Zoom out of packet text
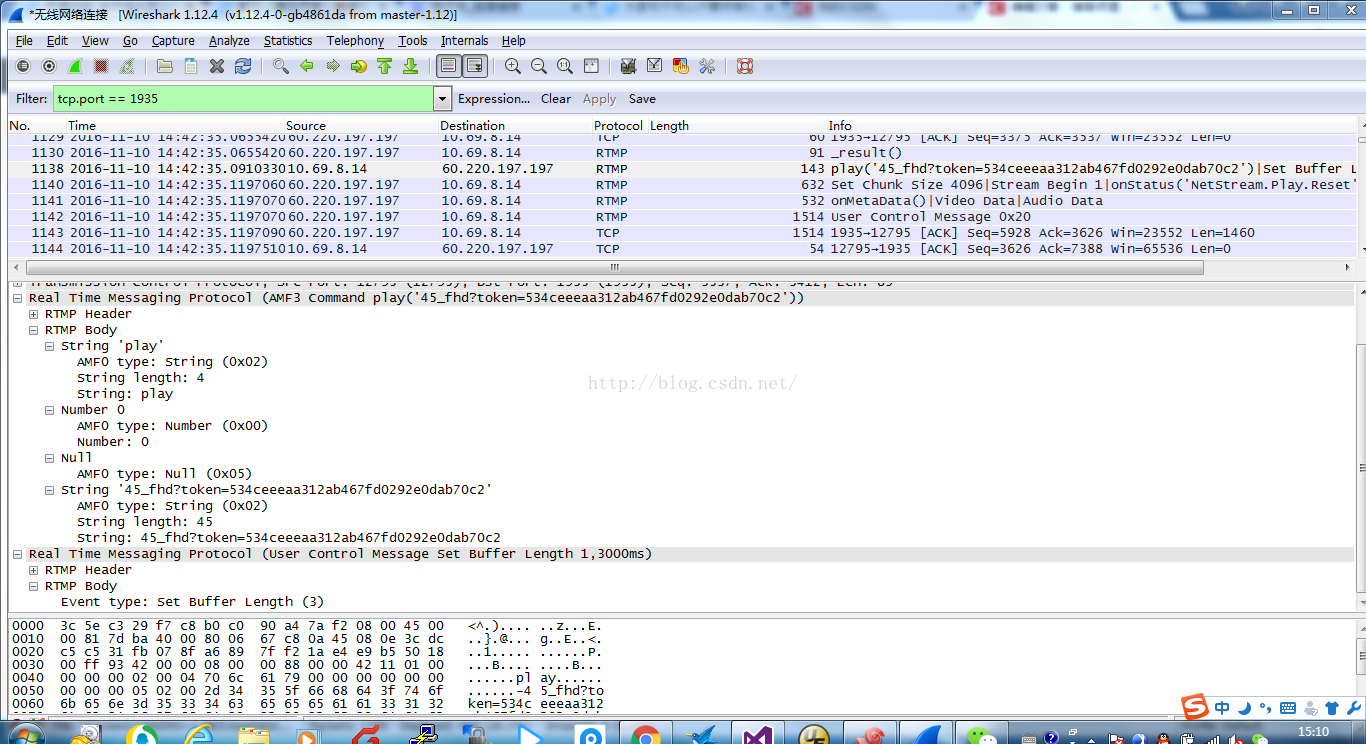The width and height of the screenshot is (1366, 744). pyautogui.click(x=539, y=67)
